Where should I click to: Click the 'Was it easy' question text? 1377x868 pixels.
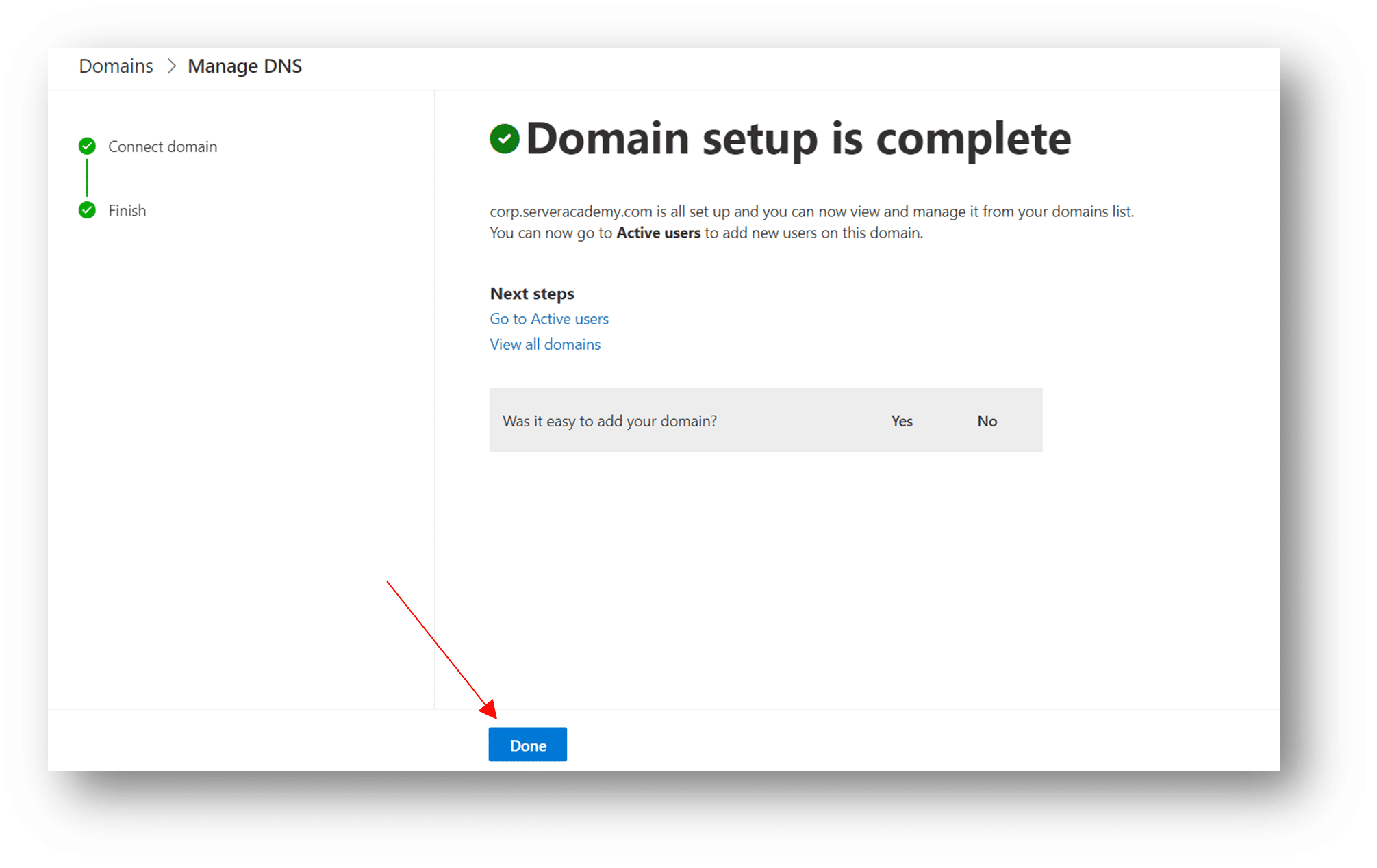(x=609, y=421)
